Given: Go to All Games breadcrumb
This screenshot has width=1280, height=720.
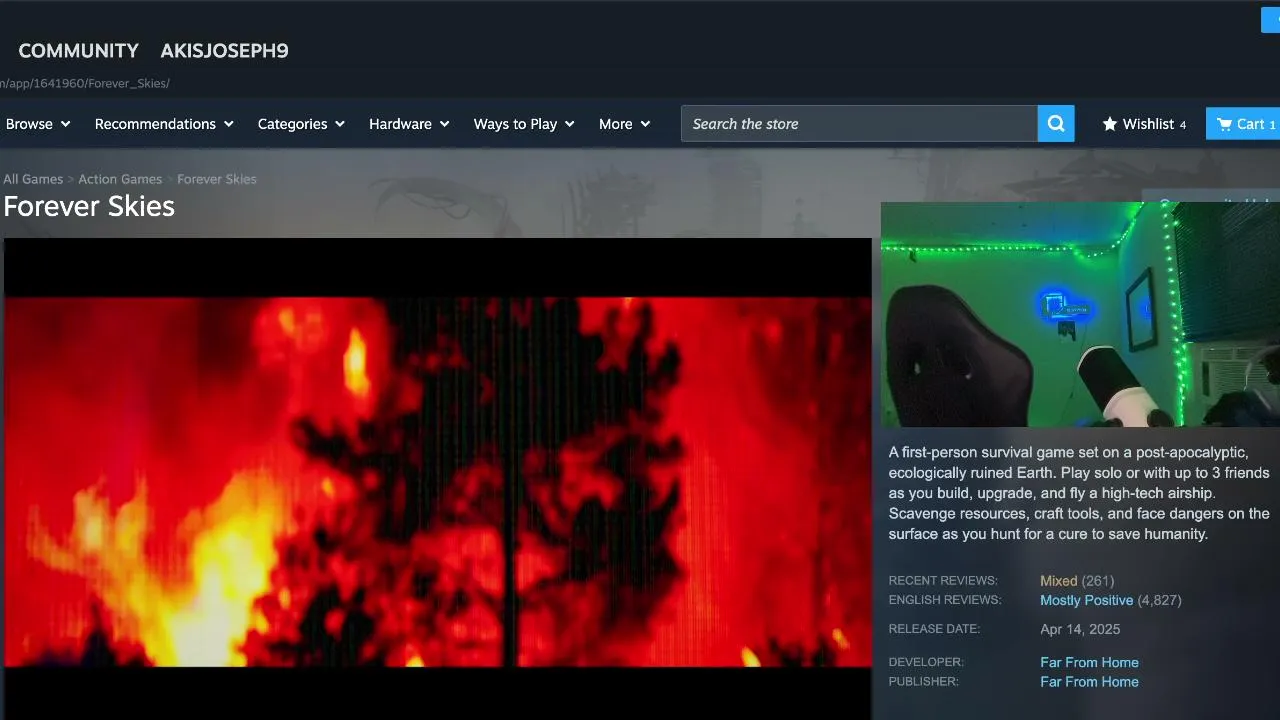Looking at the screenshot, I should (33, 179).
